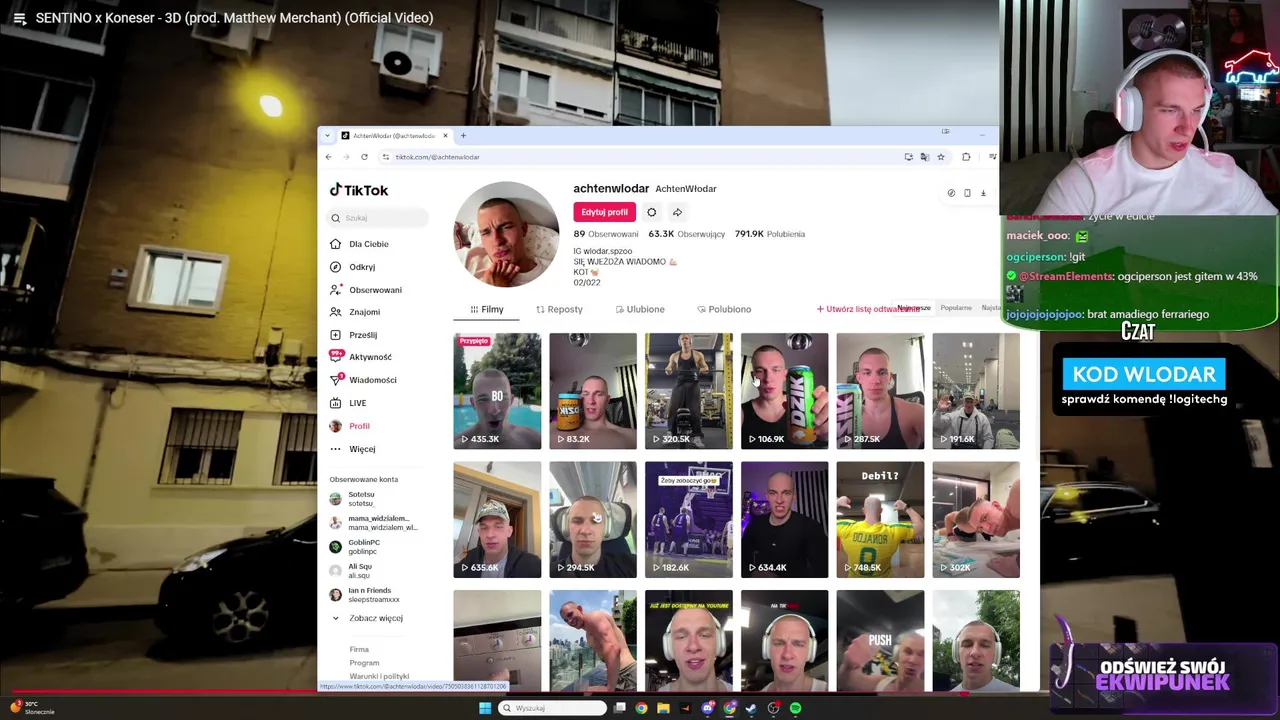The image size is (1280, 720).
Task: Switch to Reposty tab
Action: pos(559,309)
